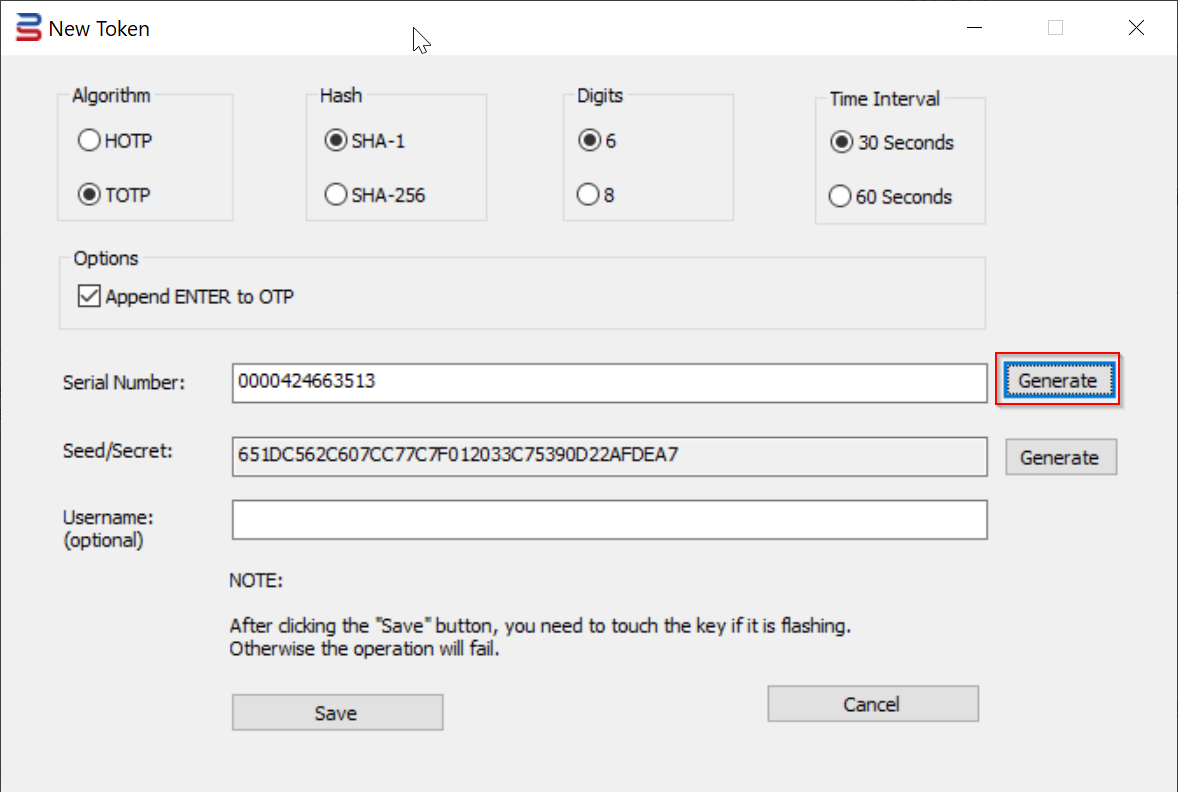Click inside the Serial Number field
Screen dimensions: 1178x792
pyautogui.click(x=609, y=382)
